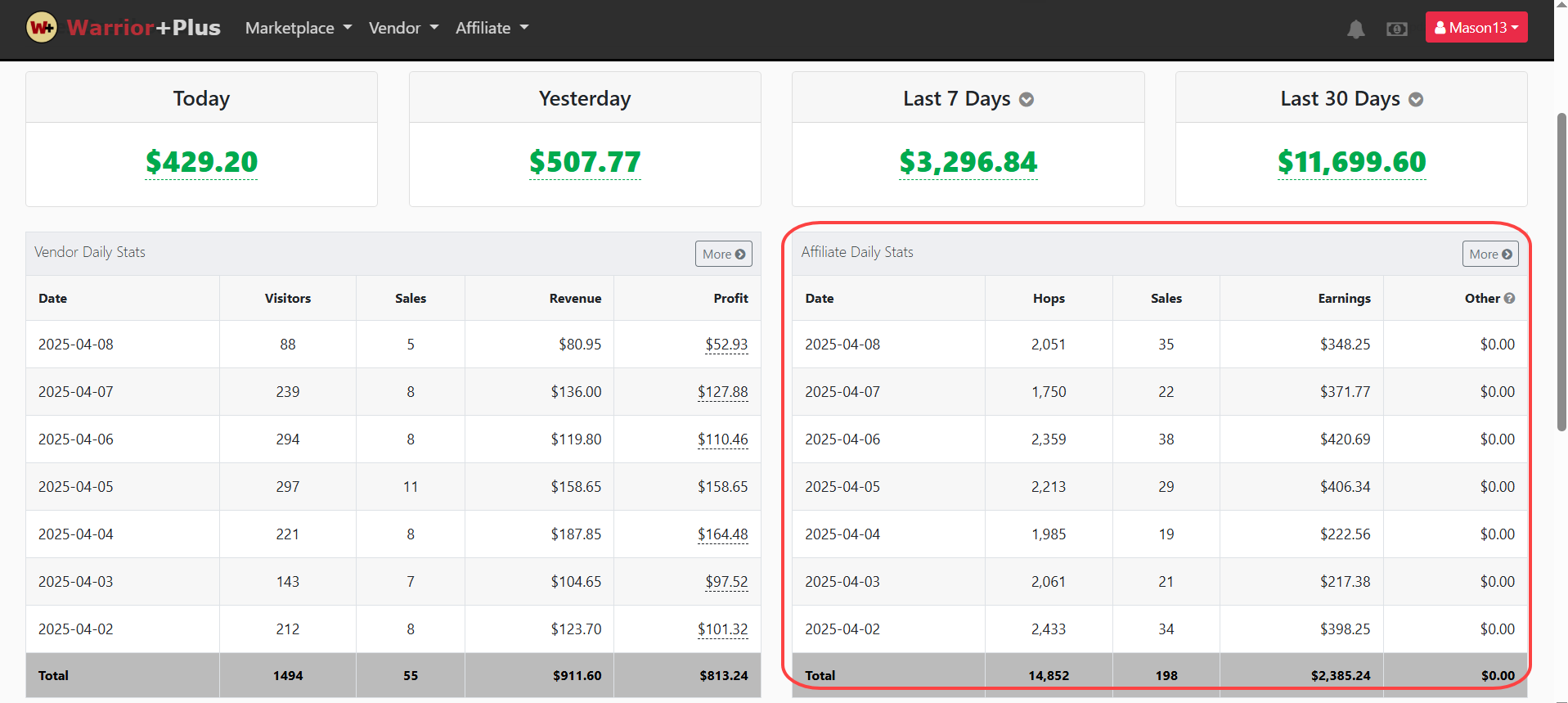Click vendor date cell 2025-04-08
1568x703 pixels.
pyautogui.click(x=76, y=345)
